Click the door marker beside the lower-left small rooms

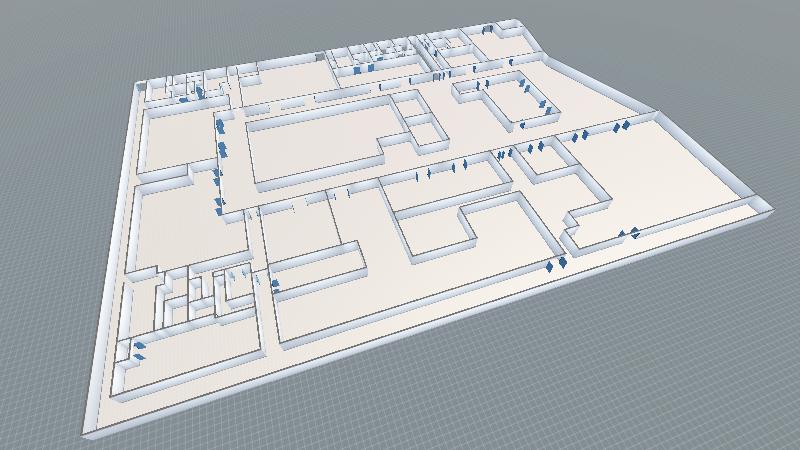[x=274, y=284]
